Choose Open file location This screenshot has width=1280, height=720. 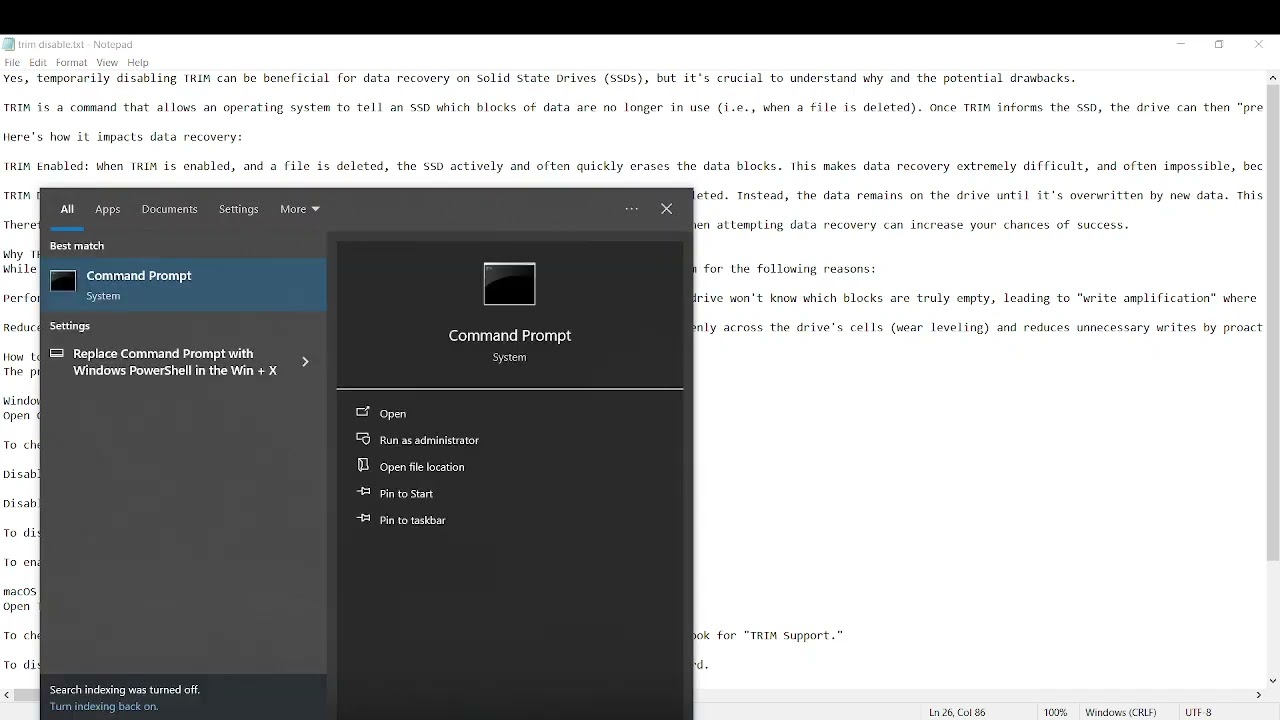[x=422, y=467]
